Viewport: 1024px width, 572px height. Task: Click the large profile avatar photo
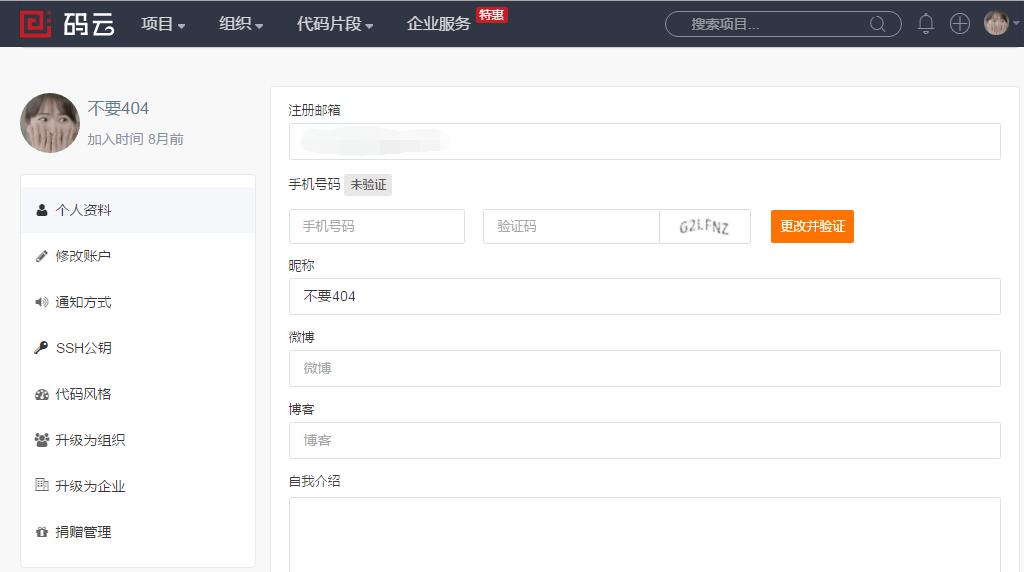(50, 123)
